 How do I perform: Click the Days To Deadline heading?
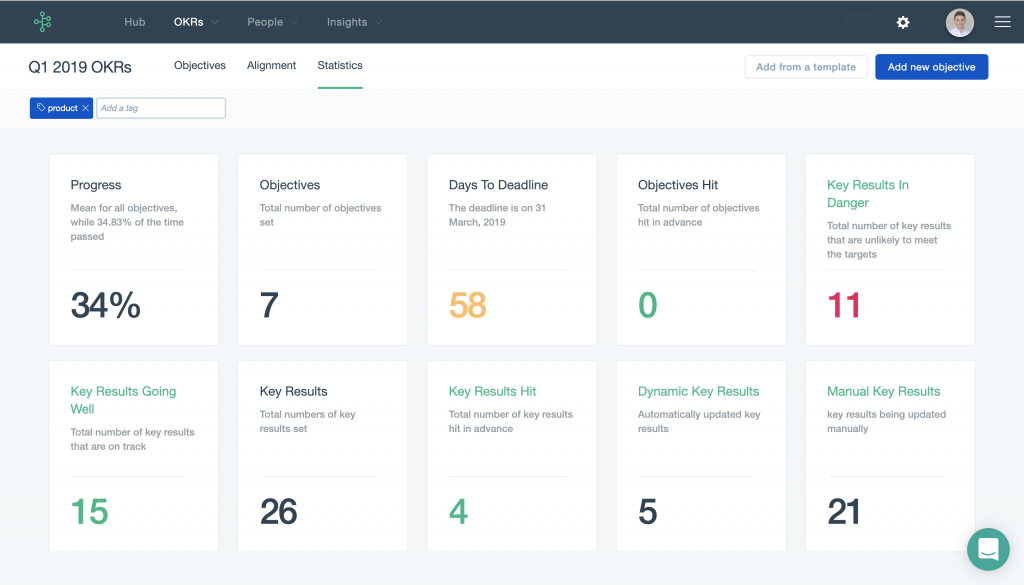pyautogui.click(x=498, y=185)
